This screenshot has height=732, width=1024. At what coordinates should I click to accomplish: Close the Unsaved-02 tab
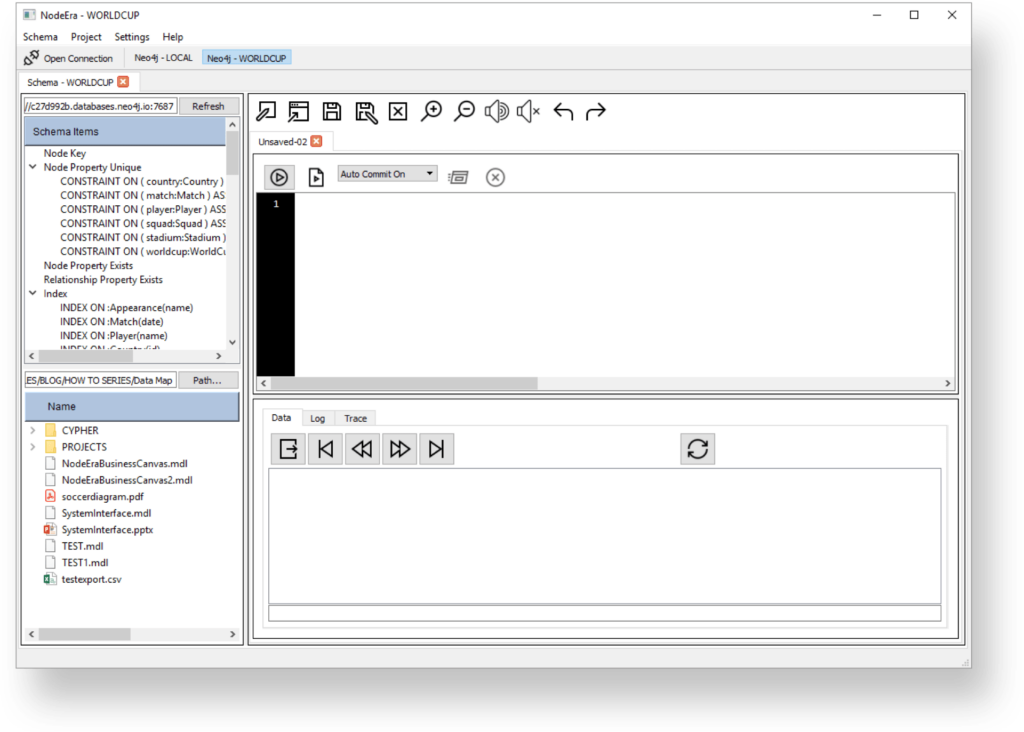[317, 141]
